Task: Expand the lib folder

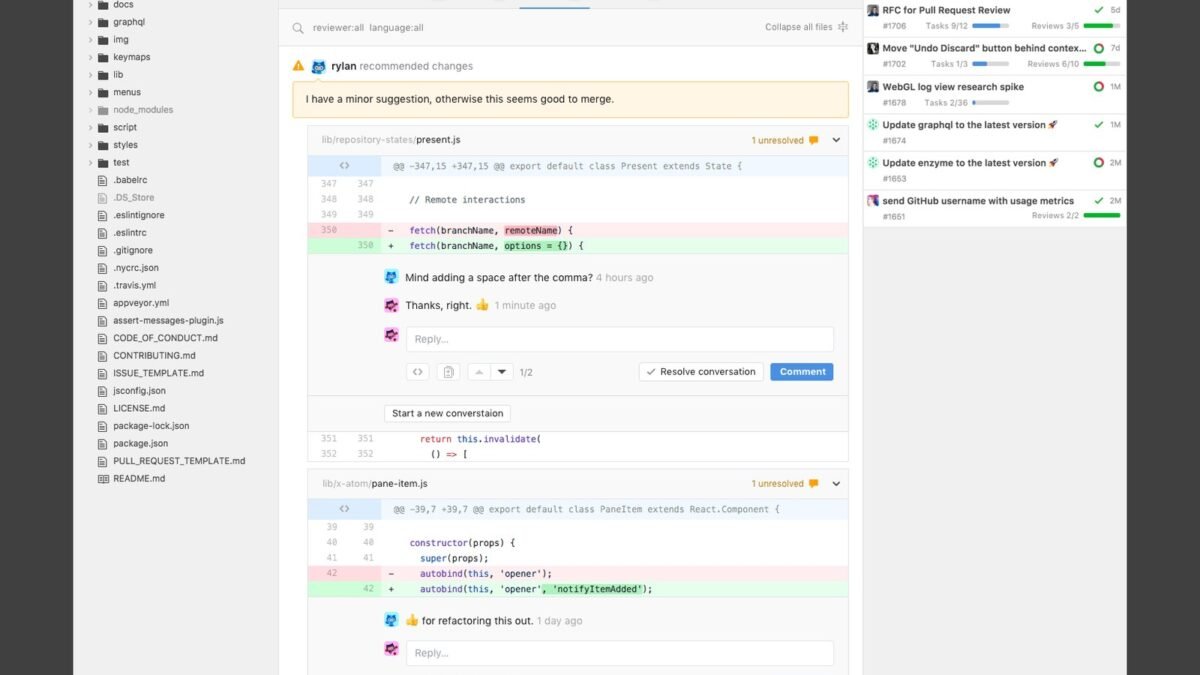Action: [x=89, y=75]
